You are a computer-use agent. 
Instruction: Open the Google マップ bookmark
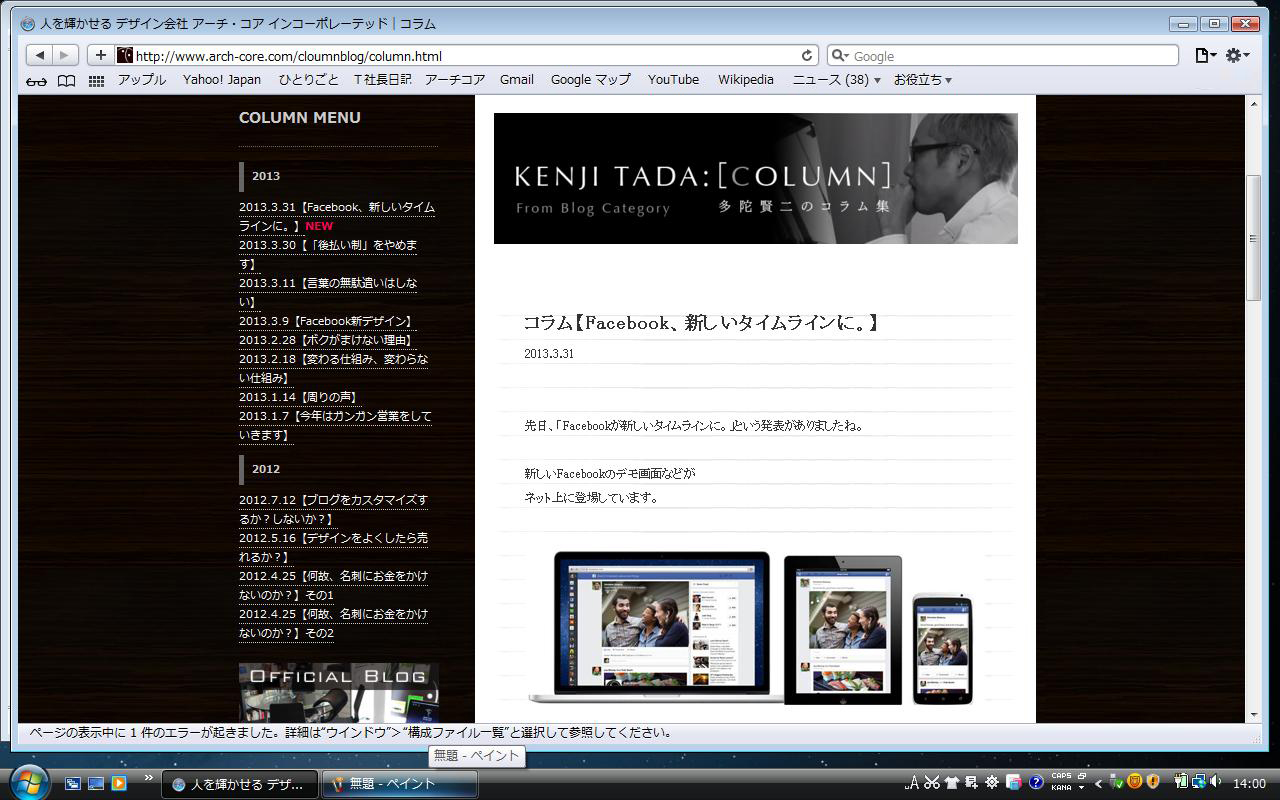pyautogui.click(x=591, y=80)
